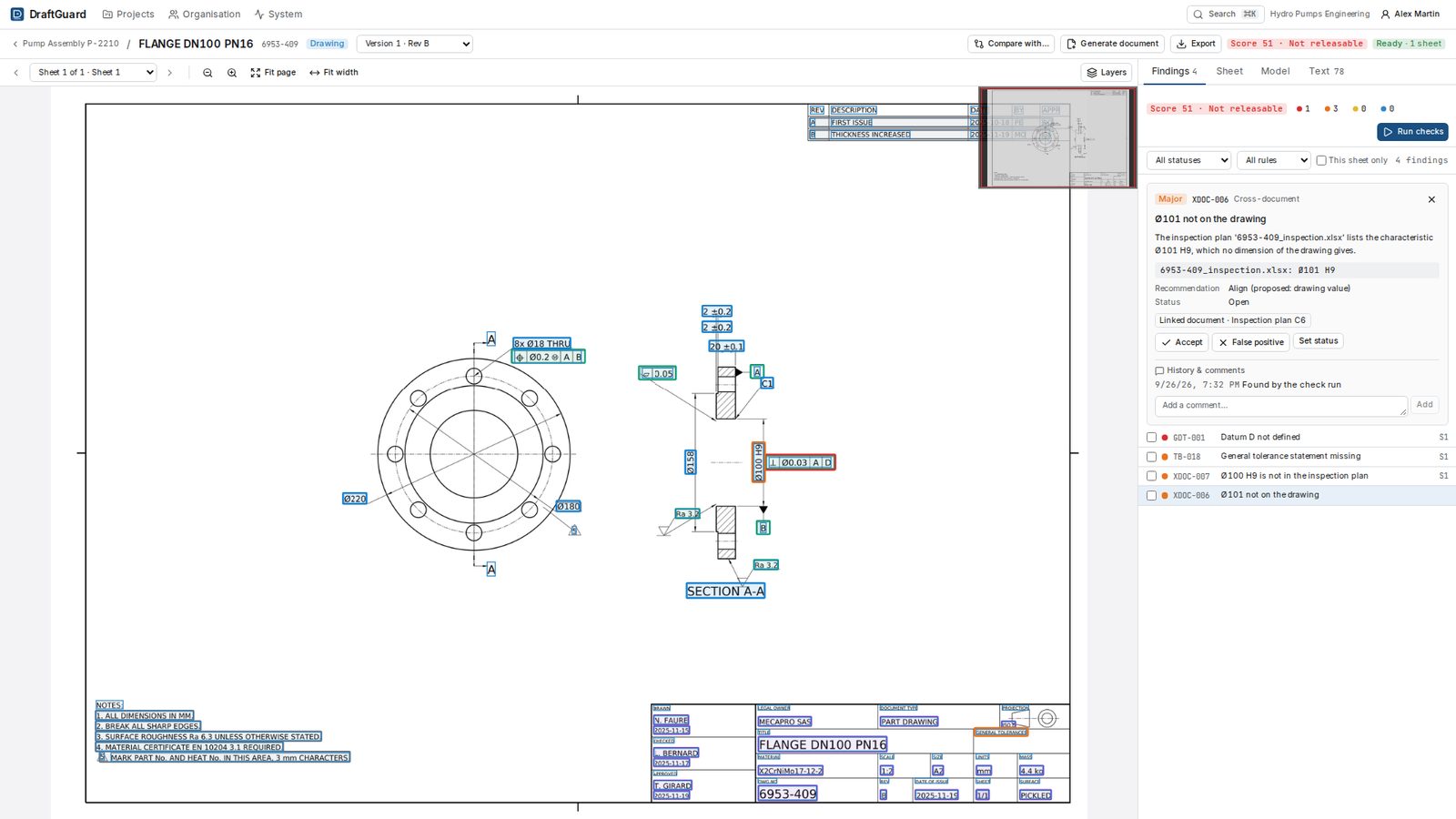This screenshot has width=1456, height=819.
Task: Zoom out the drawing view
Action: pyautogui.click(x=207, y=73)
